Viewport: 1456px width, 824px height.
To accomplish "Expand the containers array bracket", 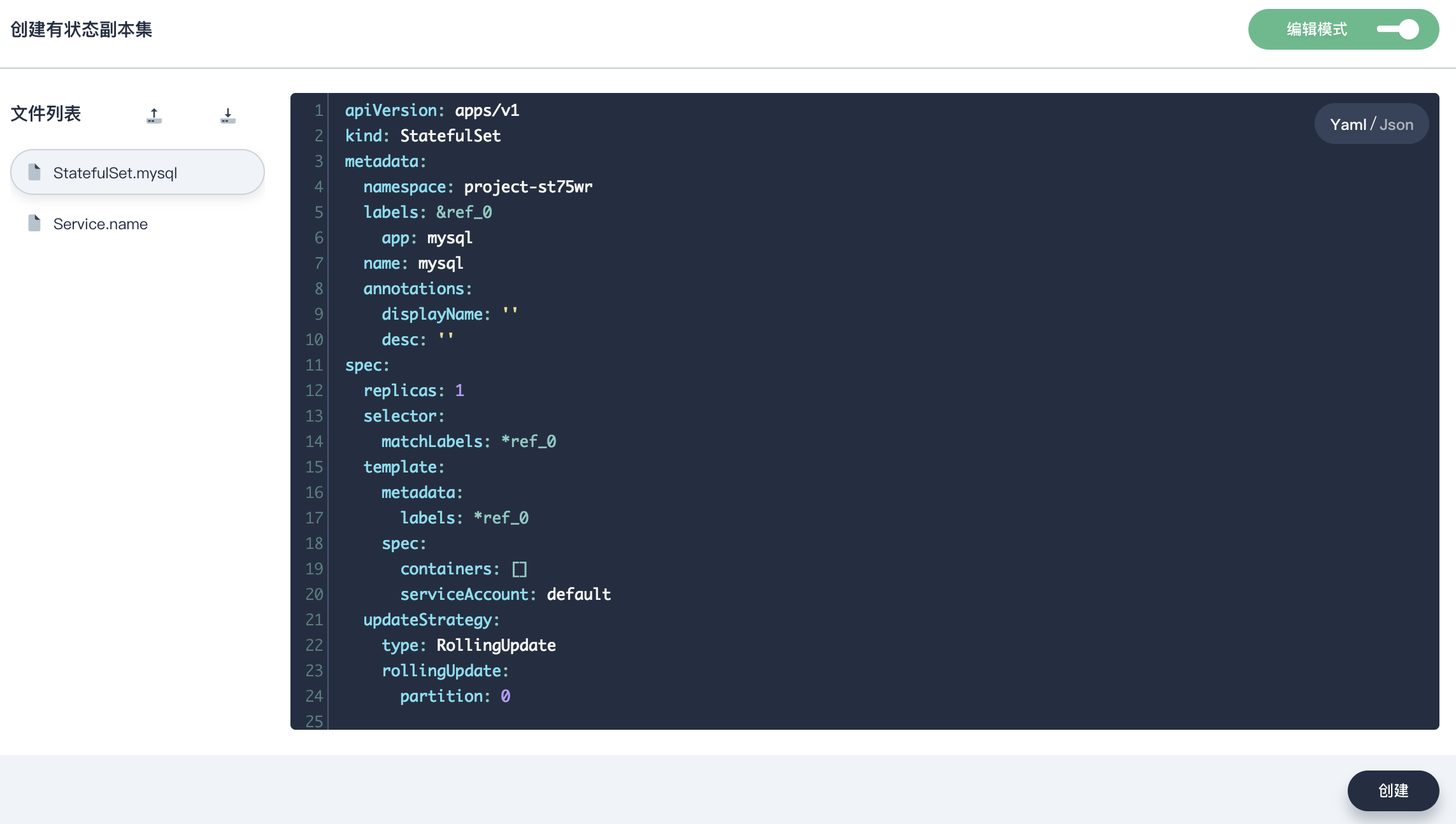I will 519,568.
